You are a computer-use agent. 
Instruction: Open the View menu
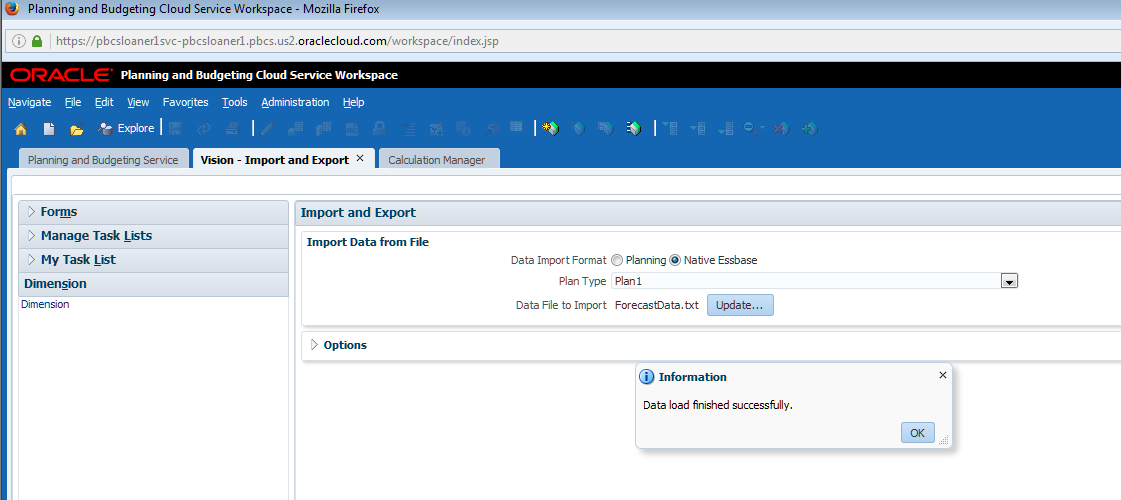pyautogui.click(x=138, y=102)
